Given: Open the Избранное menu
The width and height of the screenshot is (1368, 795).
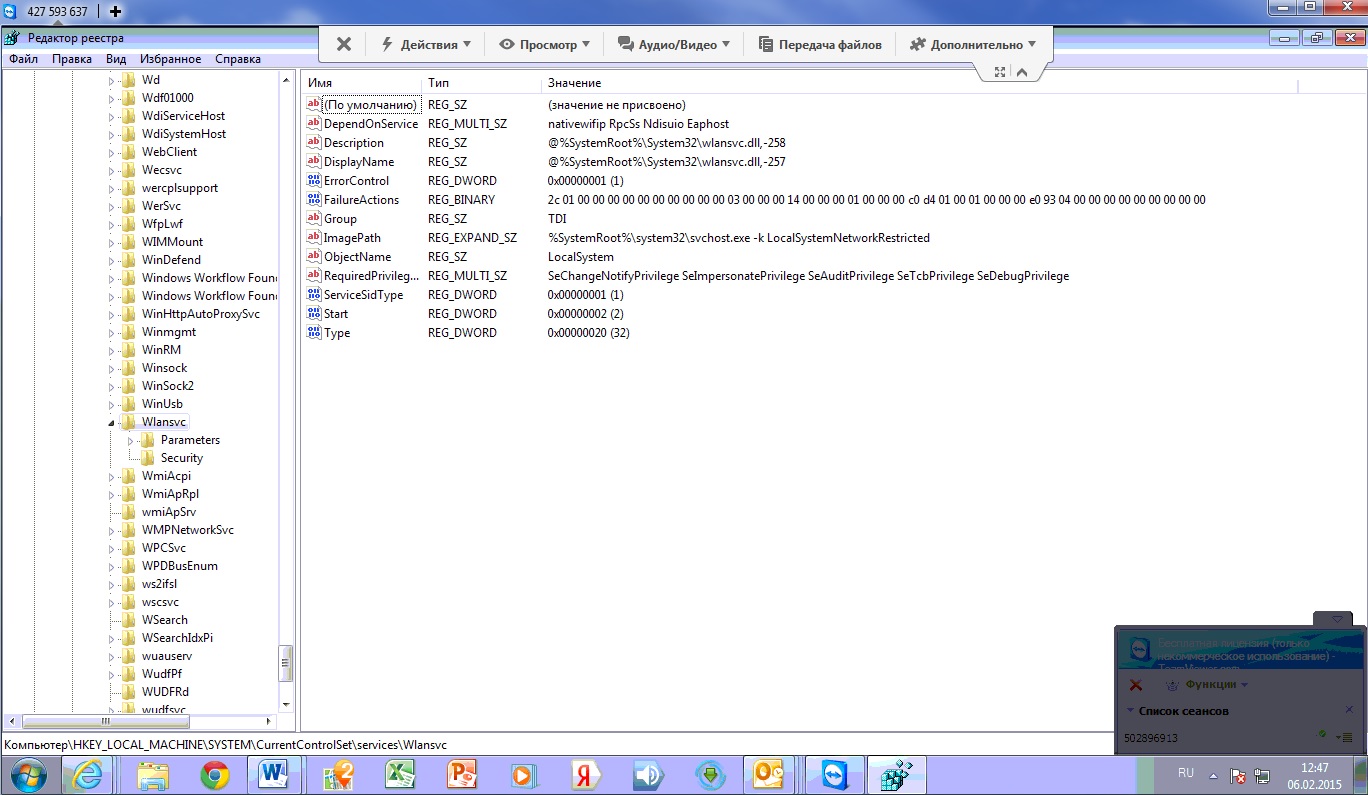Looking at the screenshot, I should point(171,59).
